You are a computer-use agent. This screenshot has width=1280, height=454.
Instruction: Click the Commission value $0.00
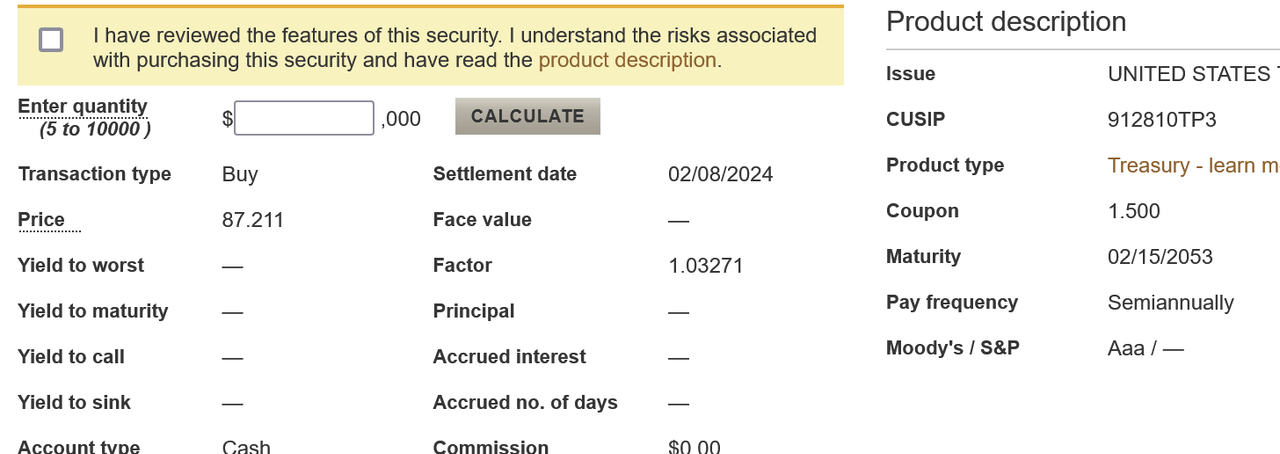point(694,446)
